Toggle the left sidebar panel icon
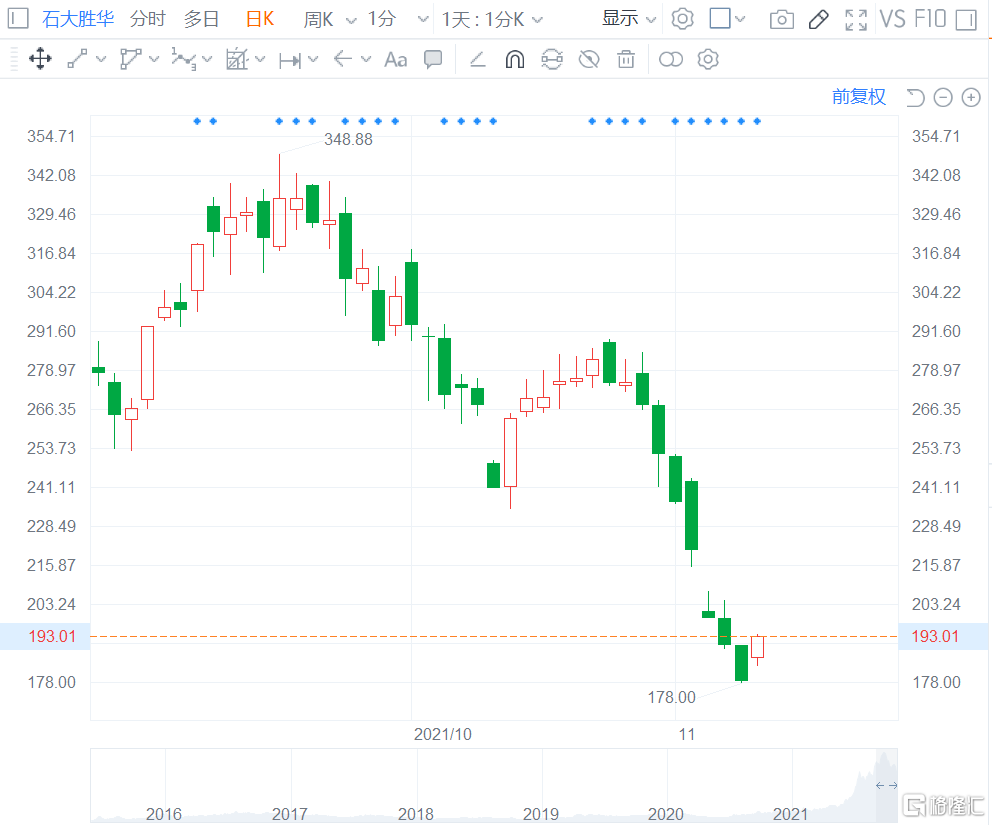The height and width of the screenshot is (825, 992). click(17, 18)
